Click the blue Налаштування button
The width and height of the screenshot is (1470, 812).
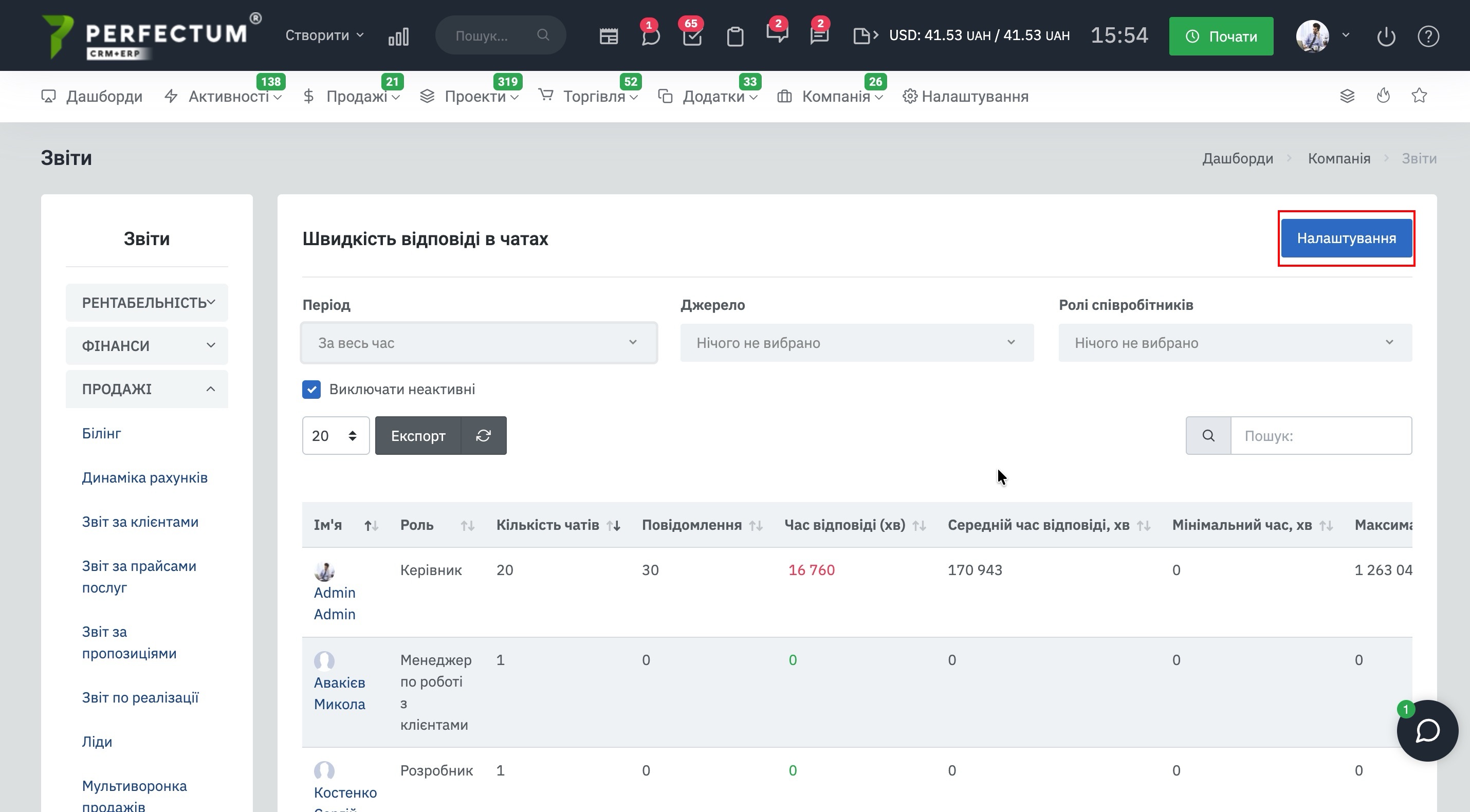coord(1346,238)
